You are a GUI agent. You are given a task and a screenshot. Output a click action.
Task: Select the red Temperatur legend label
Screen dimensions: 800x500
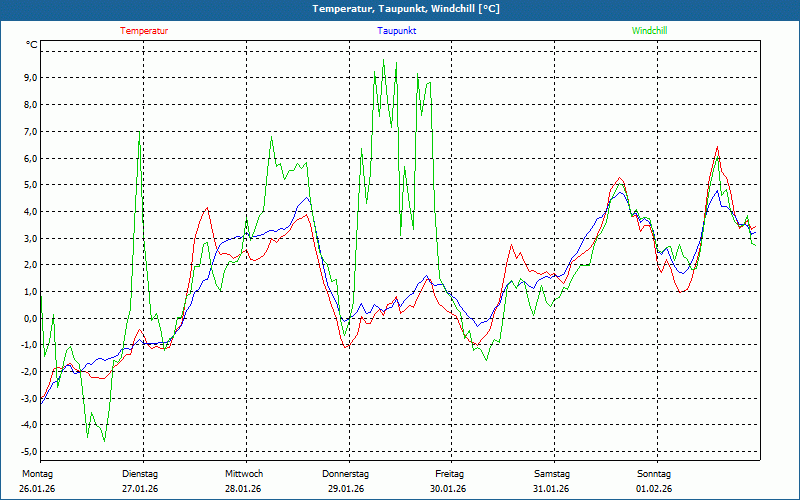[x=144, y=31]
